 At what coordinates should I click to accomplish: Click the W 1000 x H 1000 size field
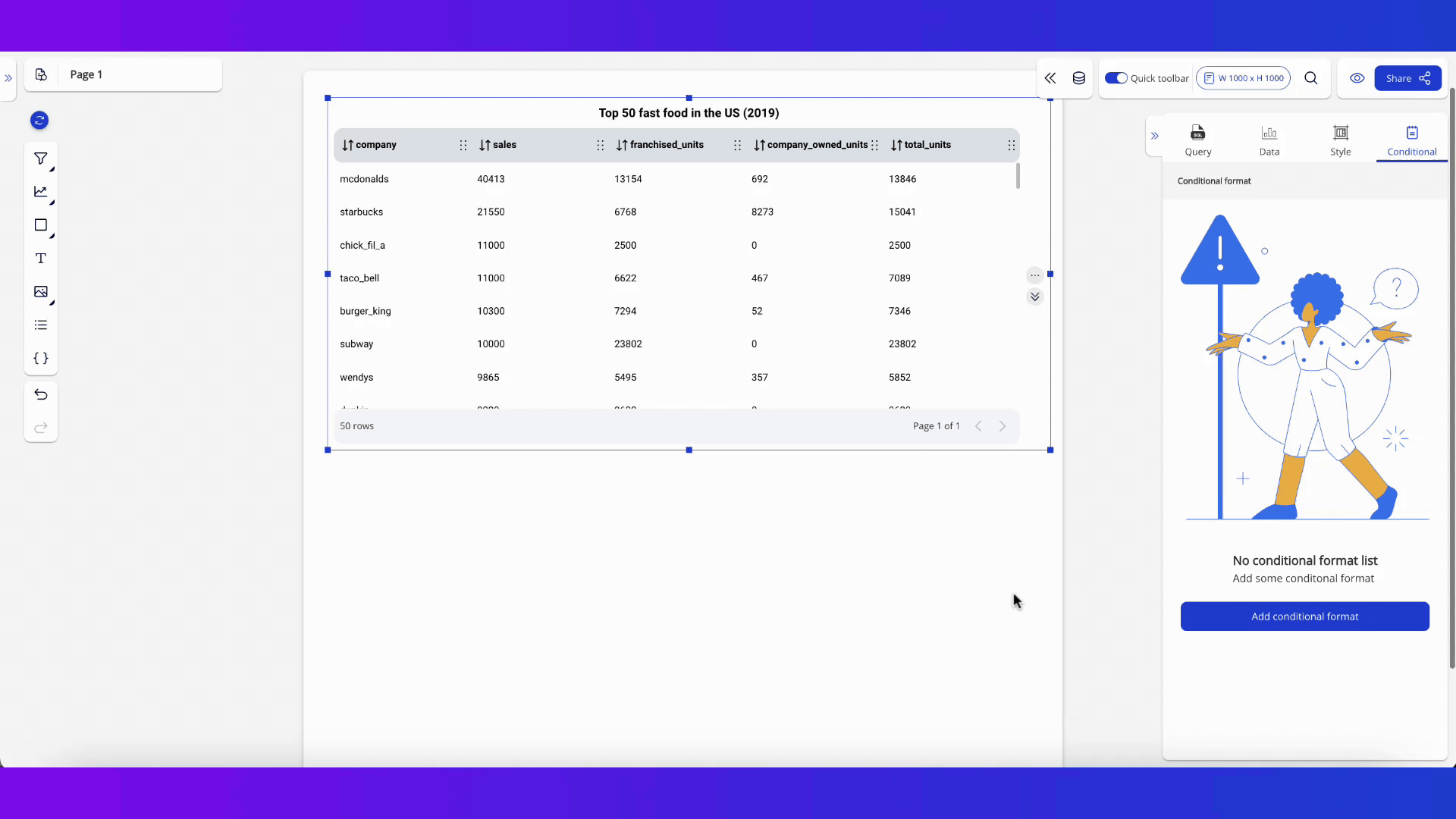click(x=1243, y=78)
